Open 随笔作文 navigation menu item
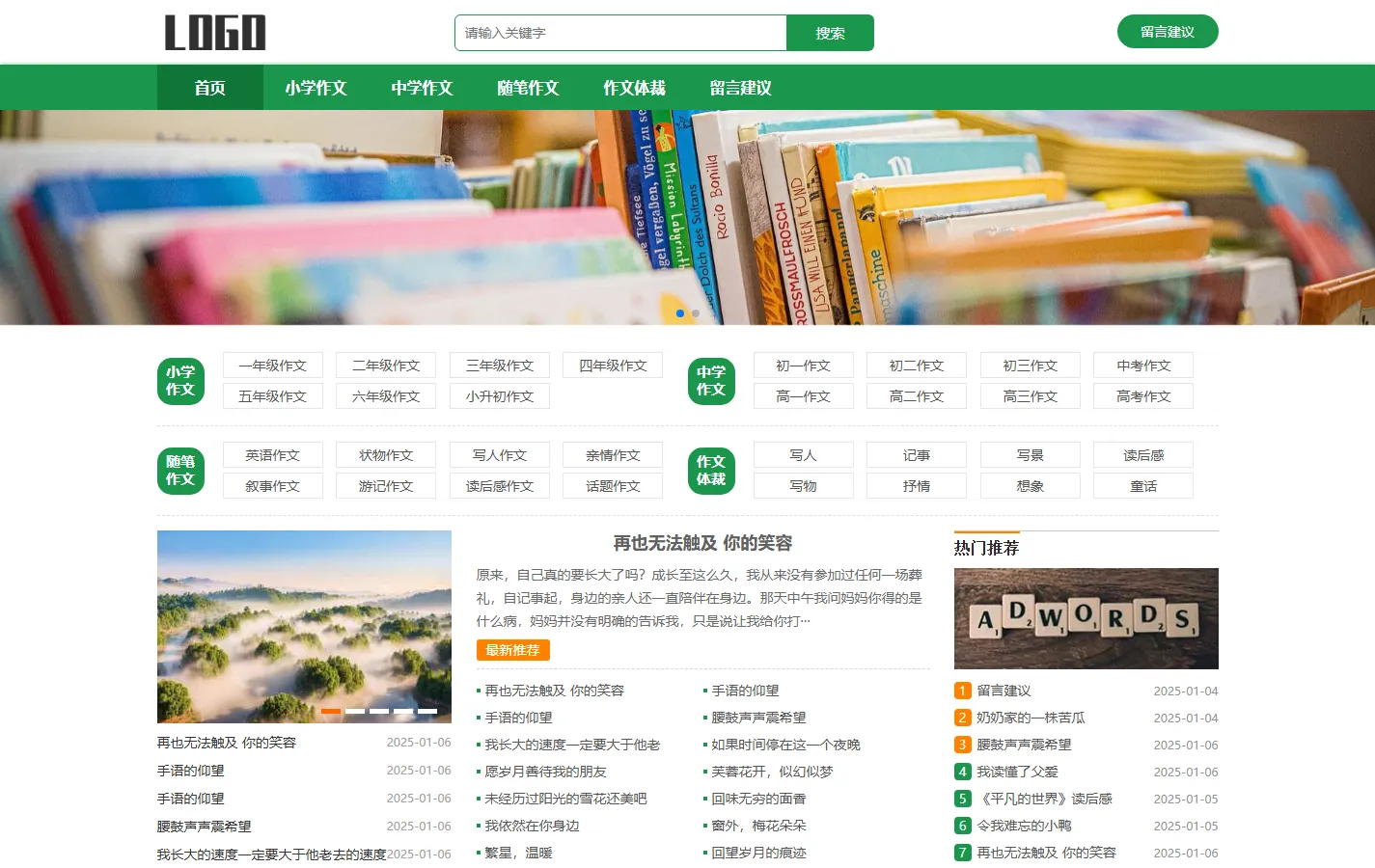The width and height of the screenshot is (1375, 868). click(x=529, y=88)
